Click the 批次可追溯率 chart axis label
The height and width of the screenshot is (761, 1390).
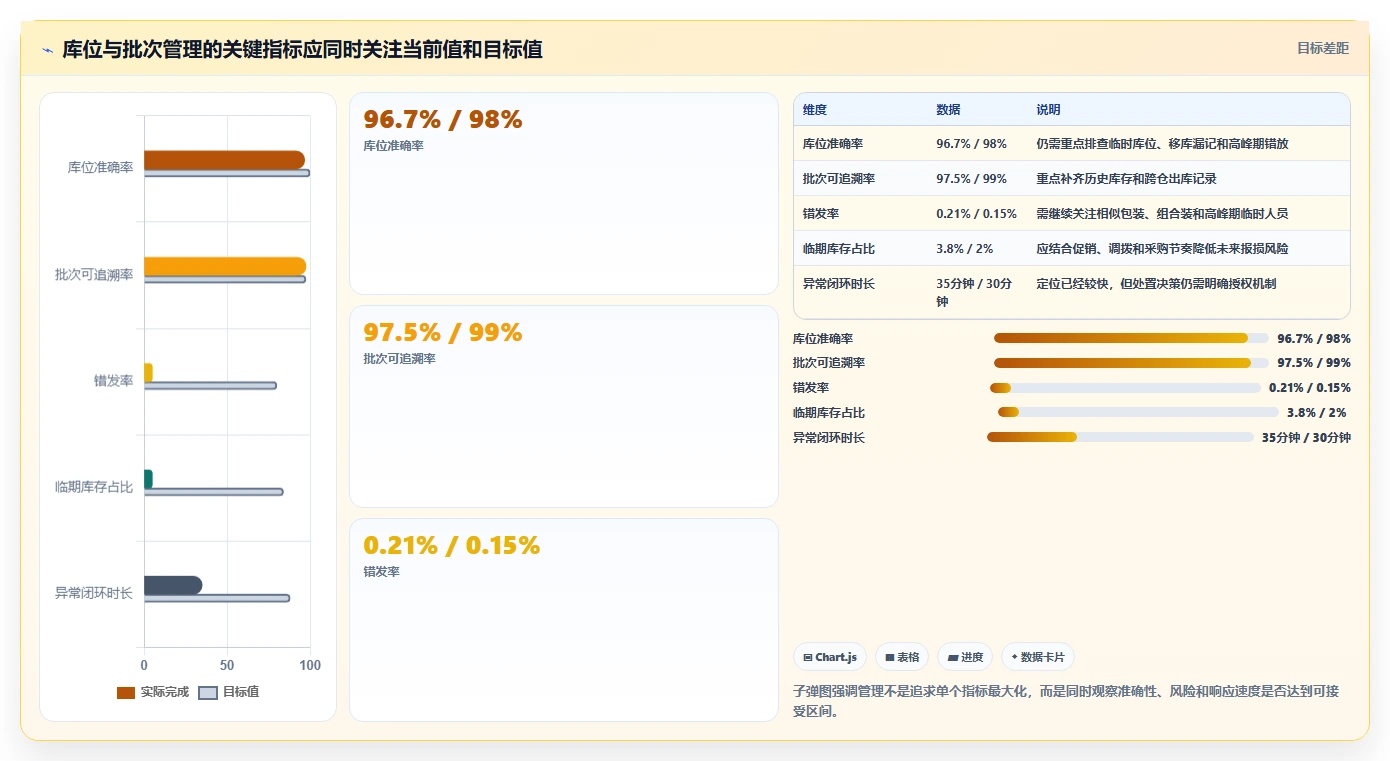(94, 275)
